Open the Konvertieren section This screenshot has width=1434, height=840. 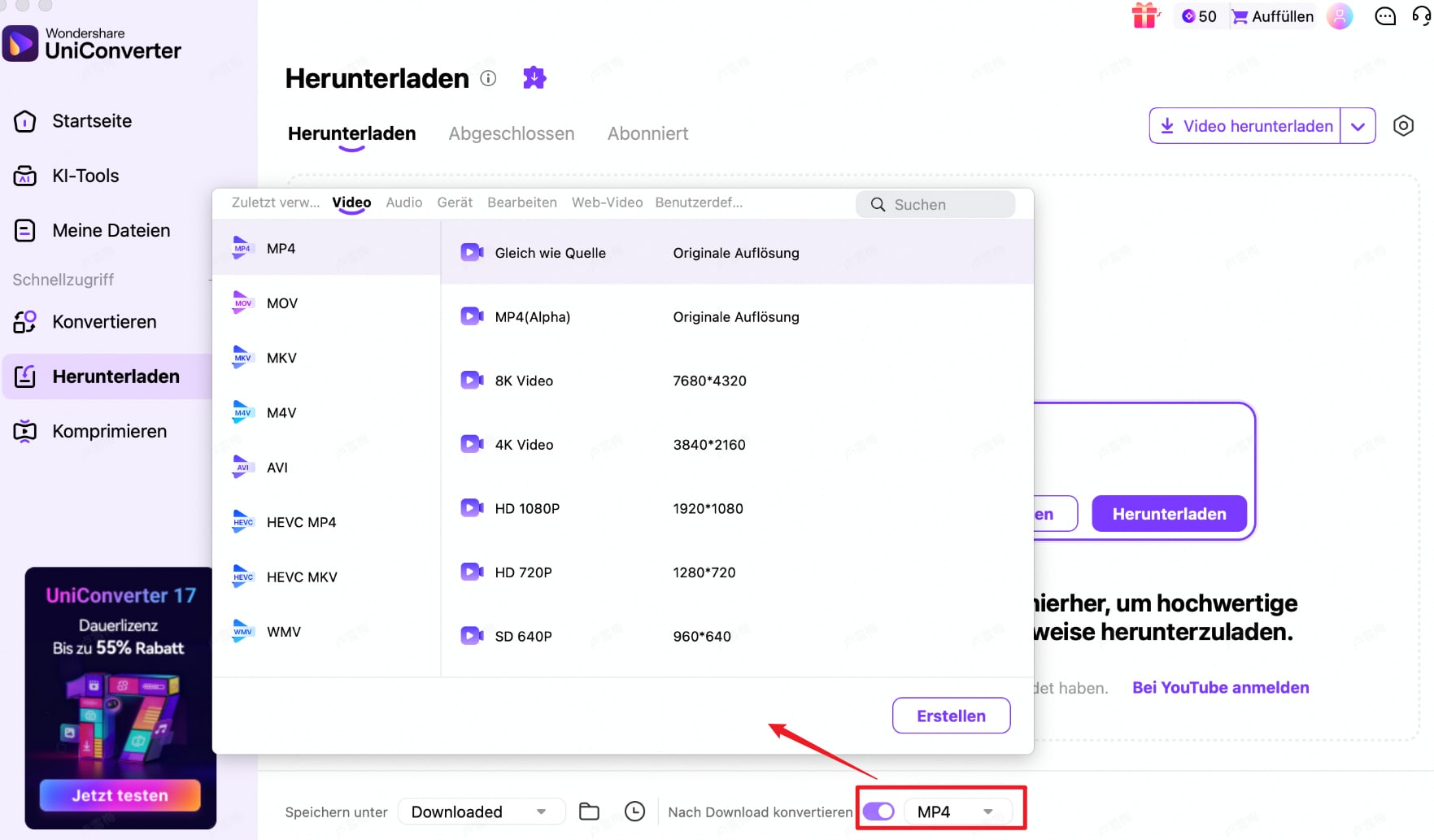(103, 322)
